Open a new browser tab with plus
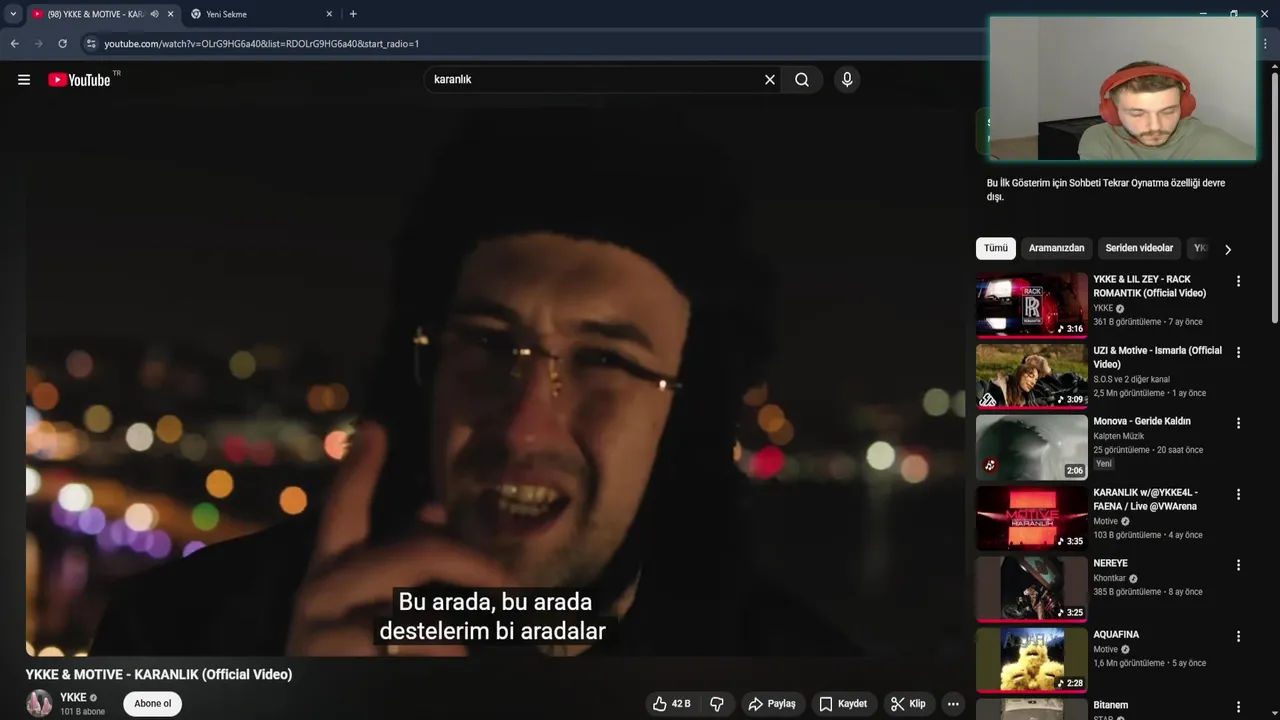The width and height of the screenshot is (1280, 720). pos(353,14)
